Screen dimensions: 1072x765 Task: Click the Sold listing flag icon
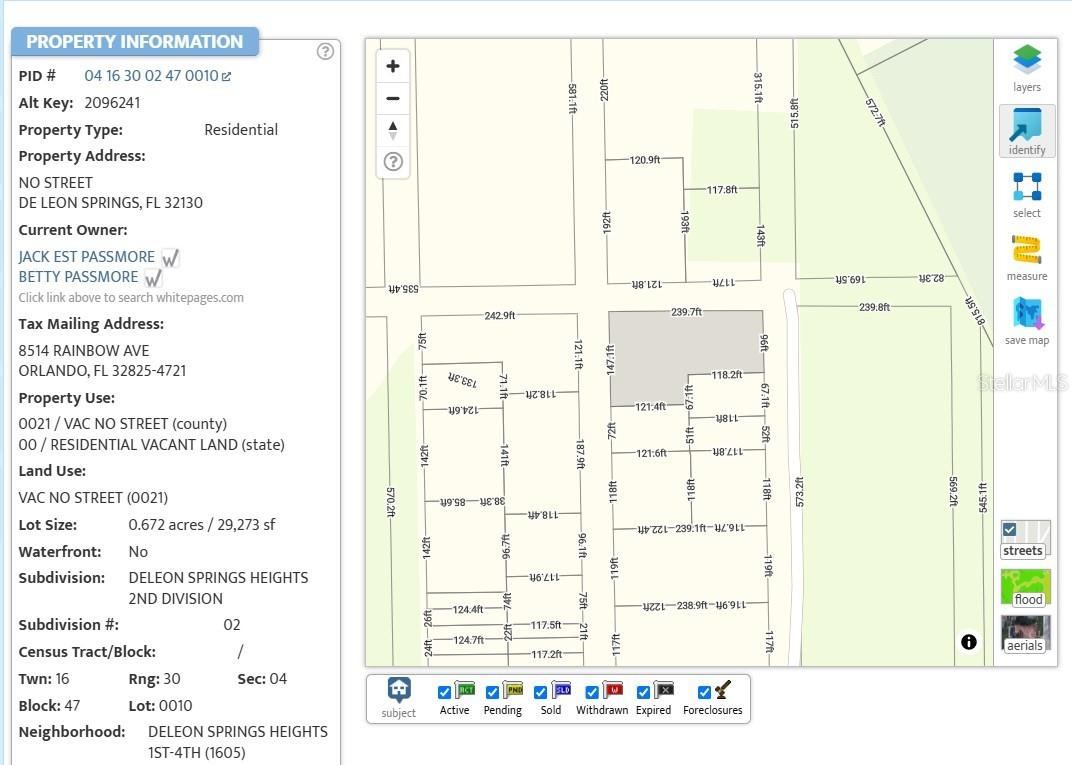click(x=561, y=689)
